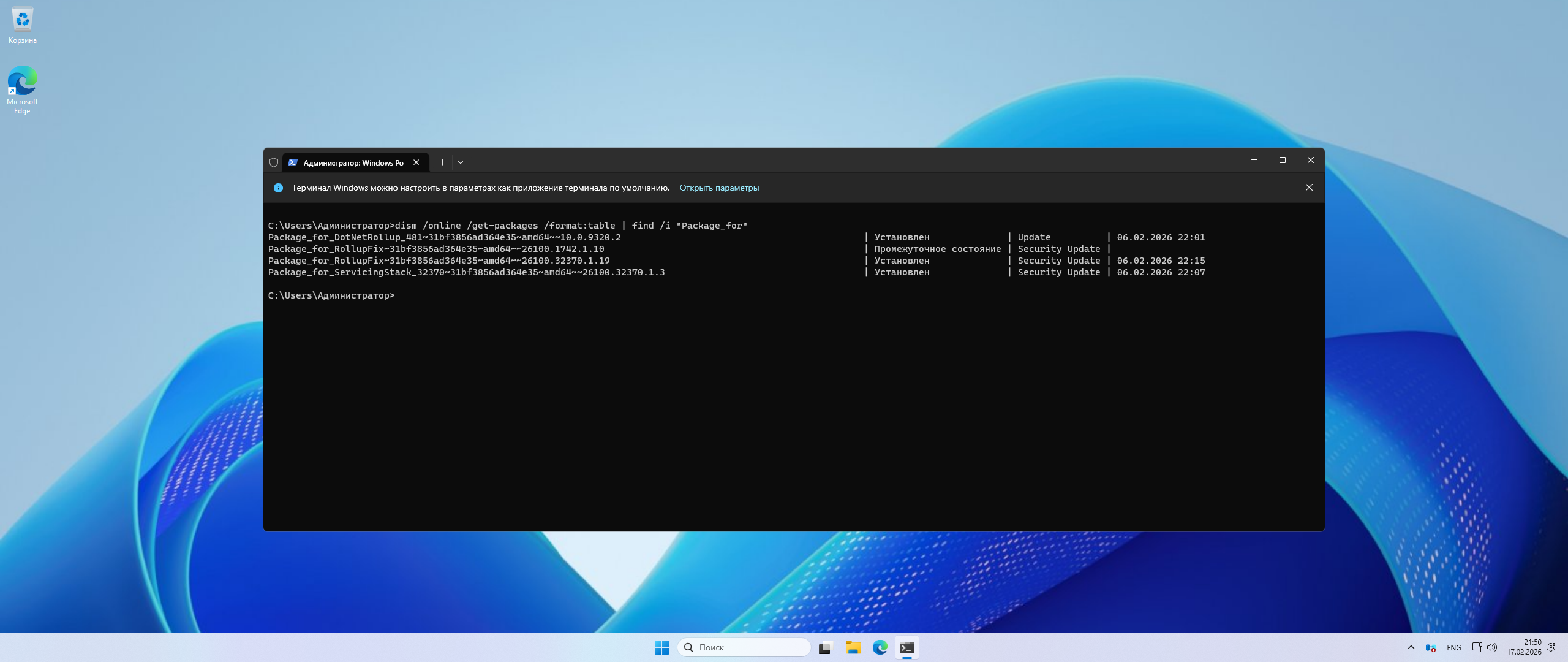Open the volume speaker tray icon
The width and height of the screenshot is (1568, 662).
click(1492, 647)
